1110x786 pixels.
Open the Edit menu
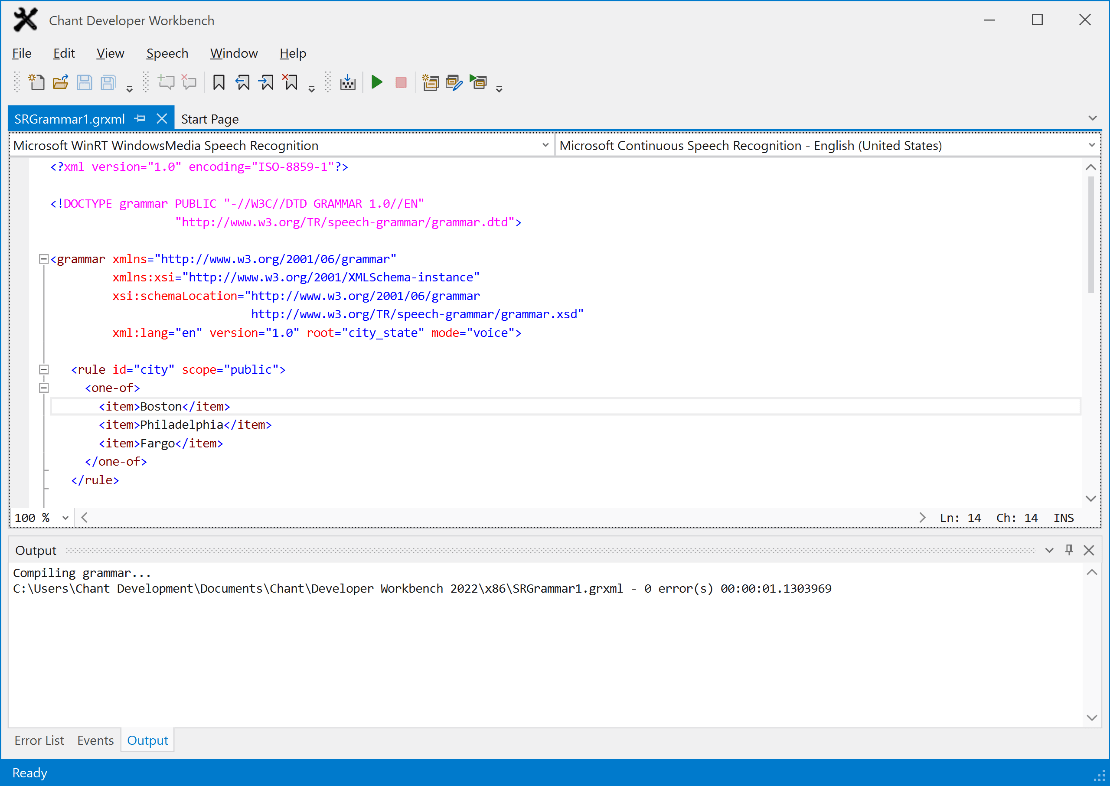(64, 53)
